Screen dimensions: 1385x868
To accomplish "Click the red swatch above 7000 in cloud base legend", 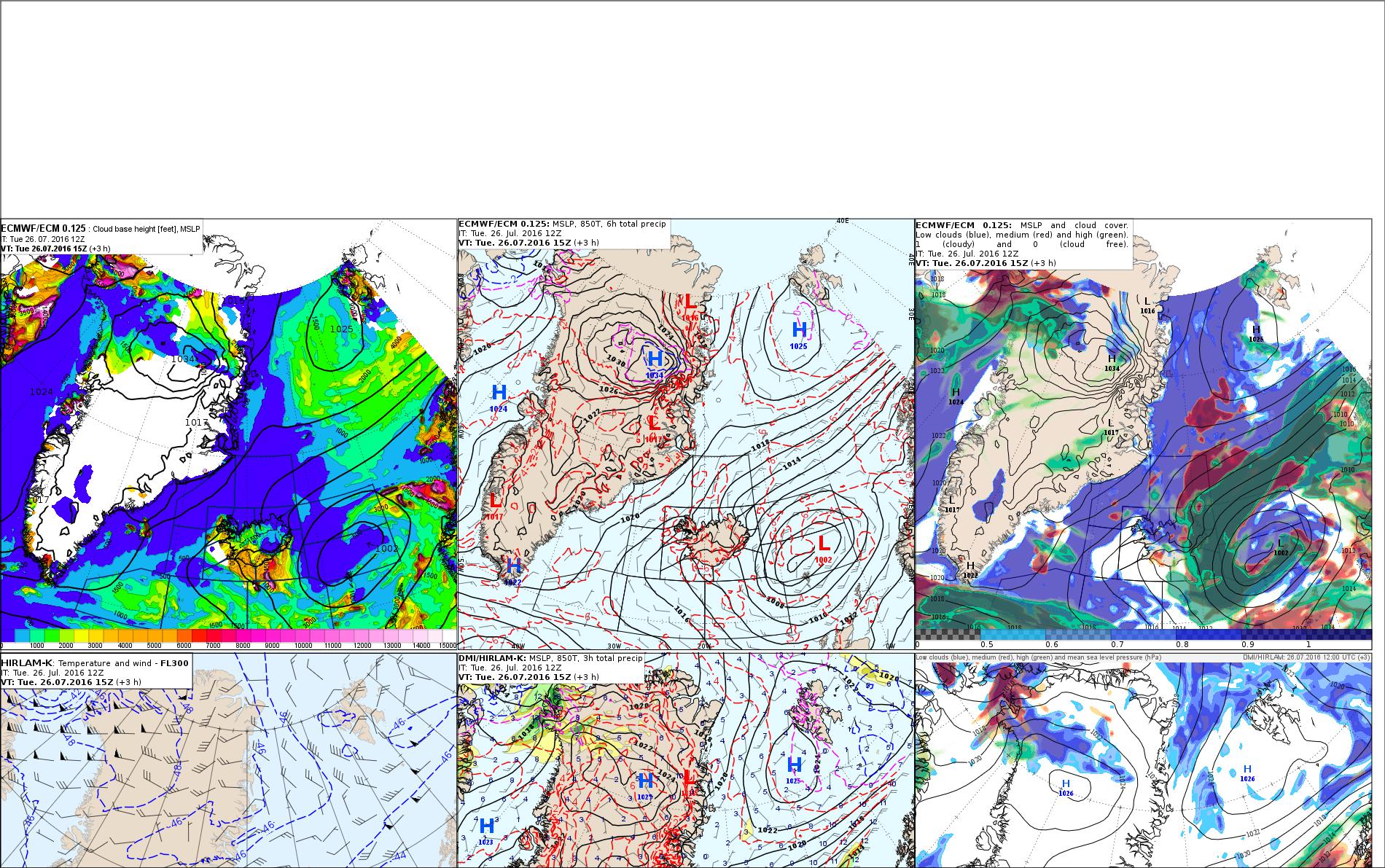I will [x=214, y=636].
